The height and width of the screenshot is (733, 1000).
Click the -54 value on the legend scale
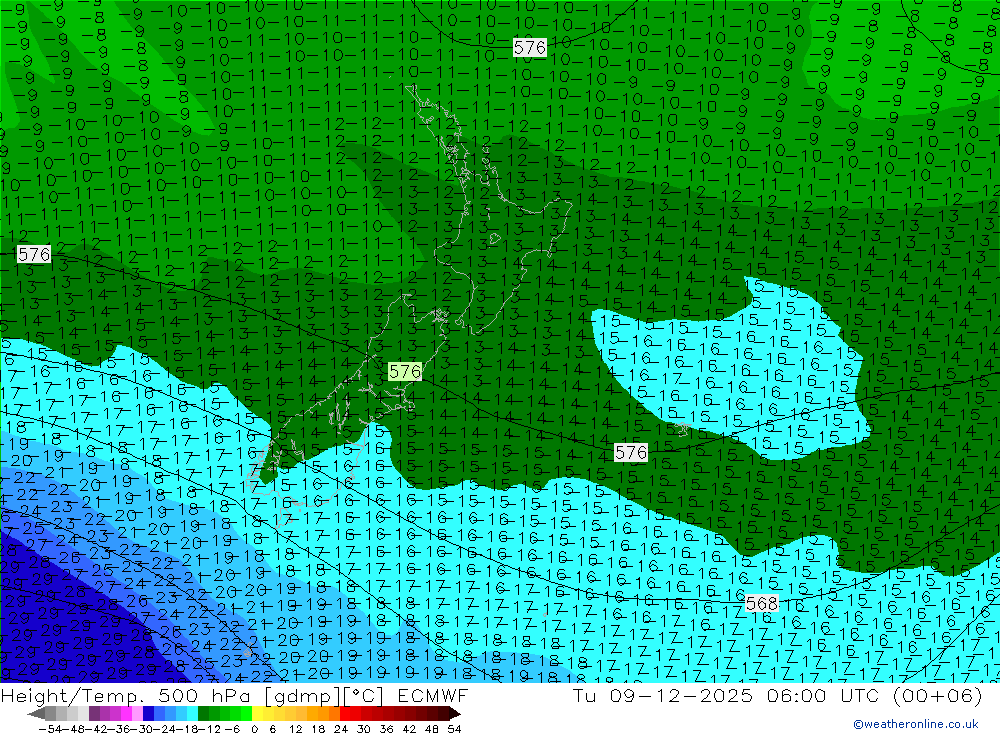tap(50, 729)
